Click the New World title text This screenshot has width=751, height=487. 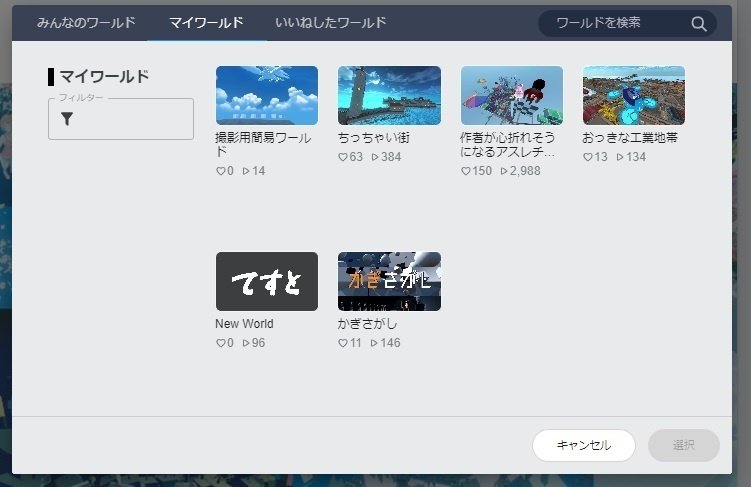point(244,324)
